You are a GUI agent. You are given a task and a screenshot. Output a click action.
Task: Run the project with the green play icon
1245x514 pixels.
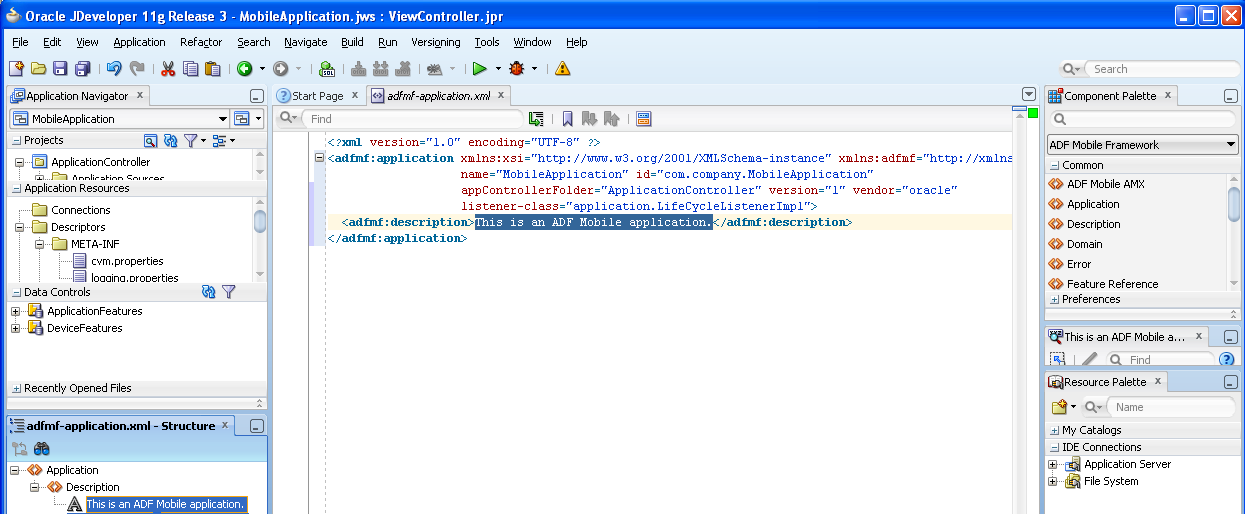tap(480, 69)
